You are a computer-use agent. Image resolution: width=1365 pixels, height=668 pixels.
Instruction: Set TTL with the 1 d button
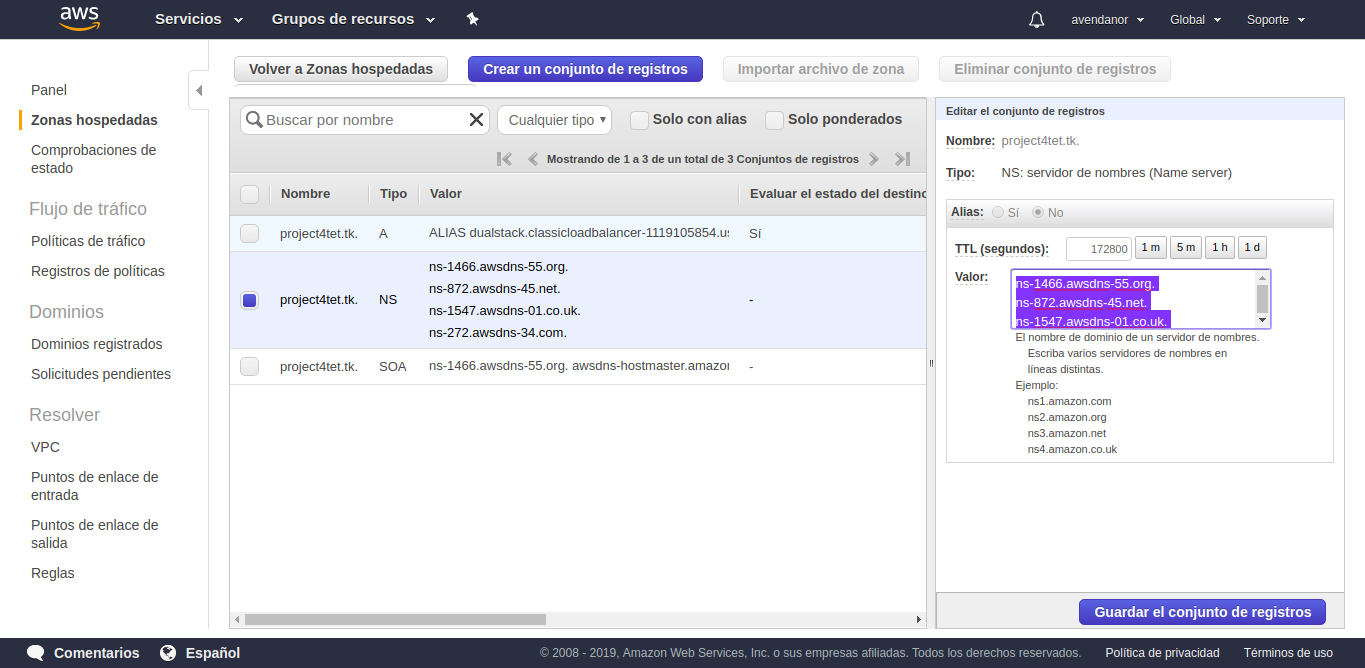[x=1252, y=248]
